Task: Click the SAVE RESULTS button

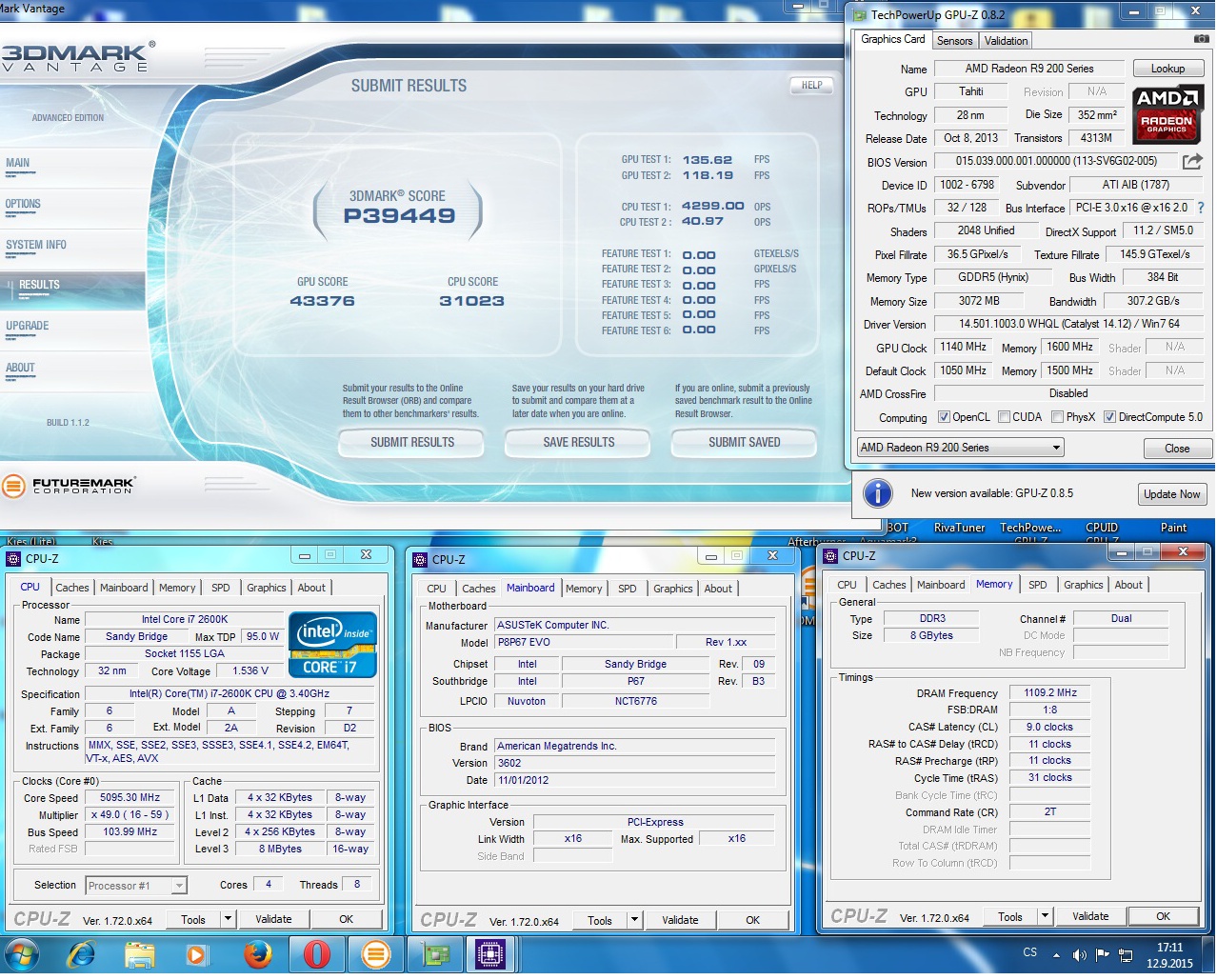Action: 578,443
